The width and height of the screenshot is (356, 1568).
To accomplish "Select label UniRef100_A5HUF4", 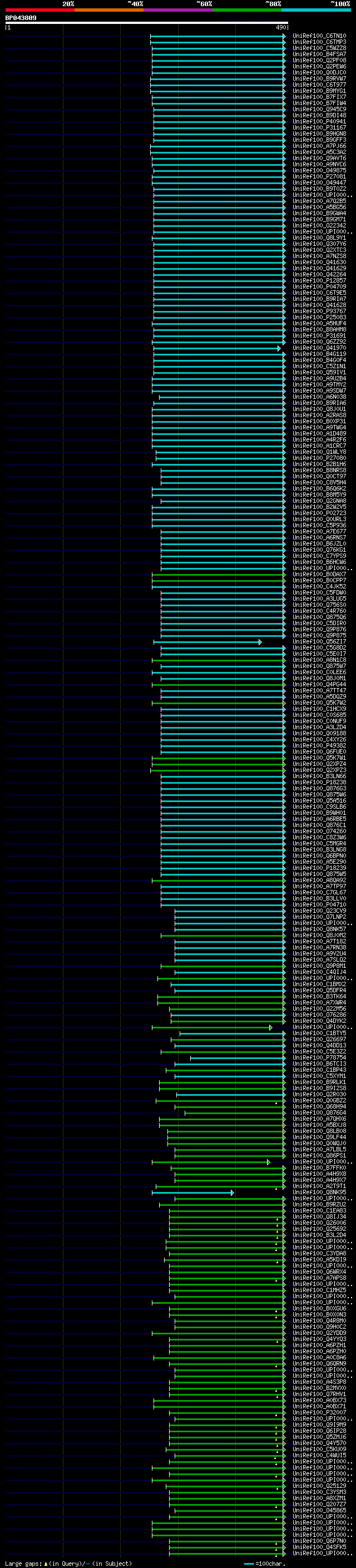I will pos(319,323).
